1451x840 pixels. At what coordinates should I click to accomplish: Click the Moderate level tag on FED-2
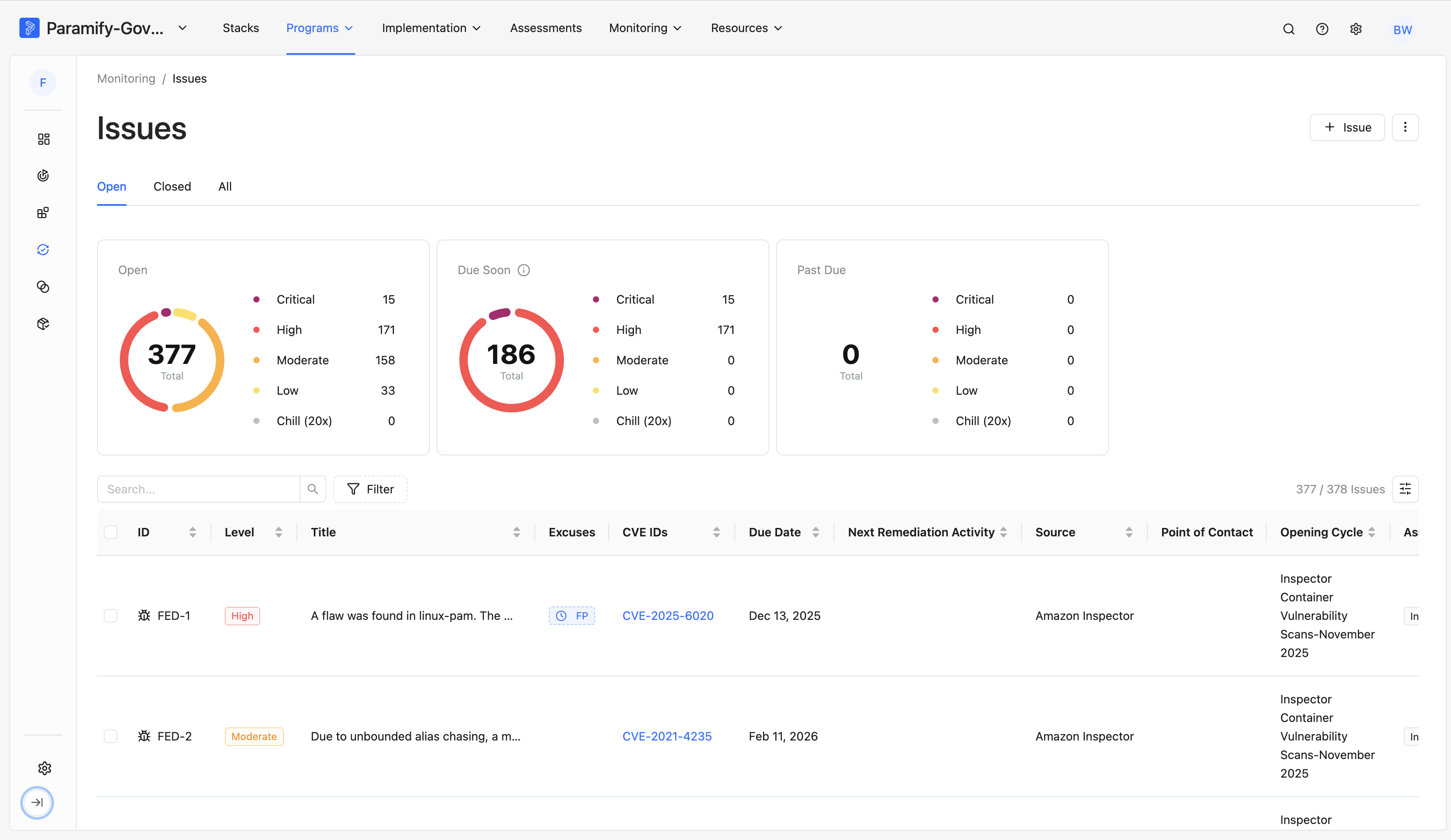click(x=254, y=736)
